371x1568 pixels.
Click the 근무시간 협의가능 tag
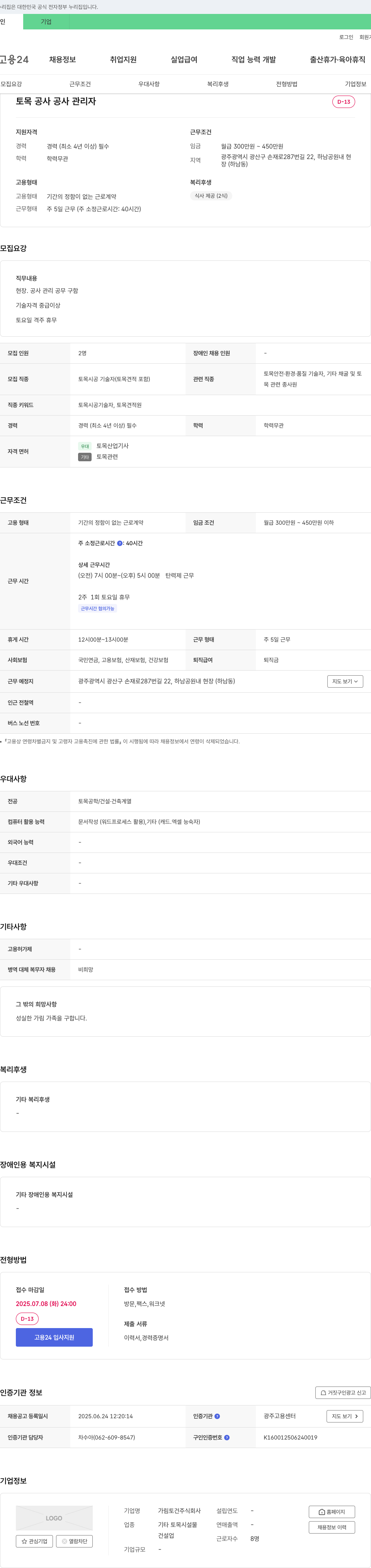[x=97, y=609]
